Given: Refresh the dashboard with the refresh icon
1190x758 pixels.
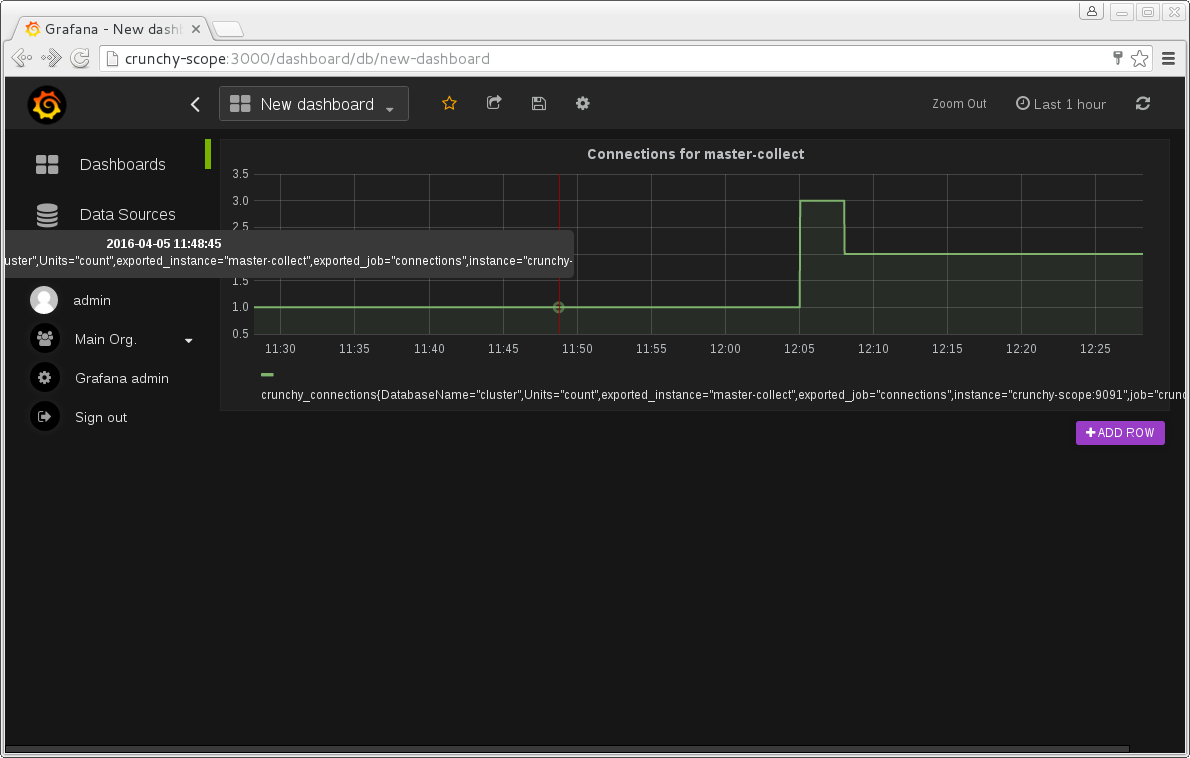Looking at the screenshot, I should click(1142, 103).
